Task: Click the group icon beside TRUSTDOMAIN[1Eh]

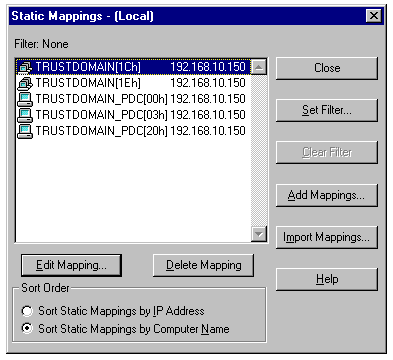Action: click(25, 83)
